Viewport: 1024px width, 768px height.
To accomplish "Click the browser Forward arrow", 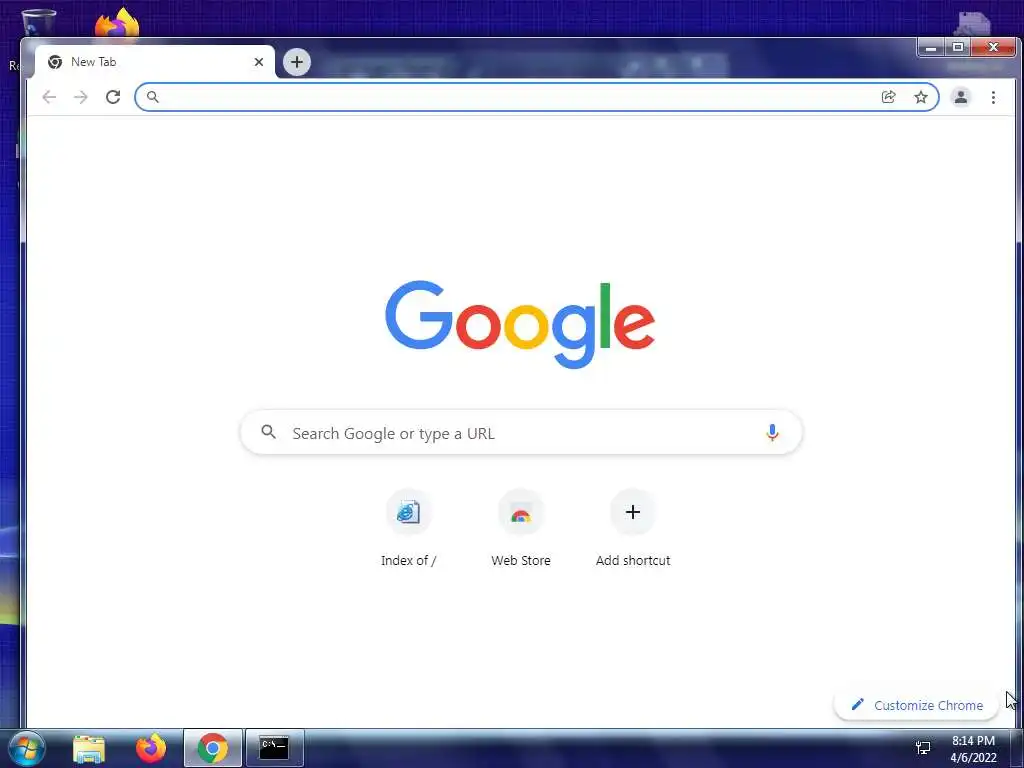I will pos(80,97).
